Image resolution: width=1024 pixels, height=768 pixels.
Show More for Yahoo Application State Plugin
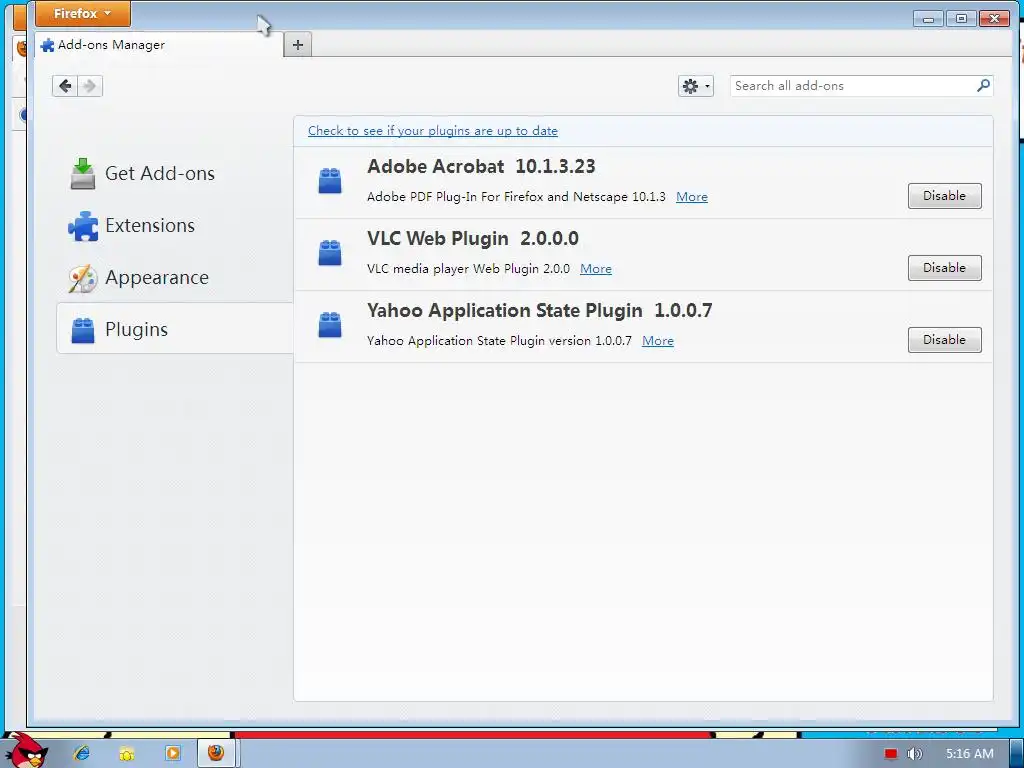point(658,340)
